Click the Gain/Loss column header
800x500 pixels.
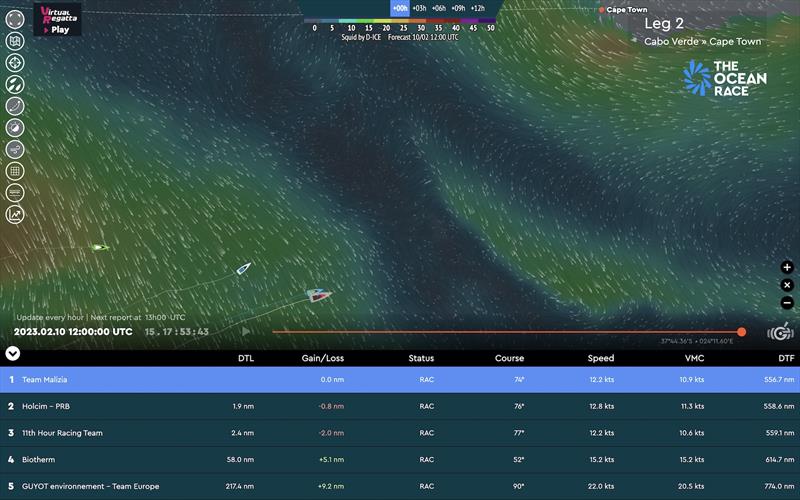(x=322, y=358)
